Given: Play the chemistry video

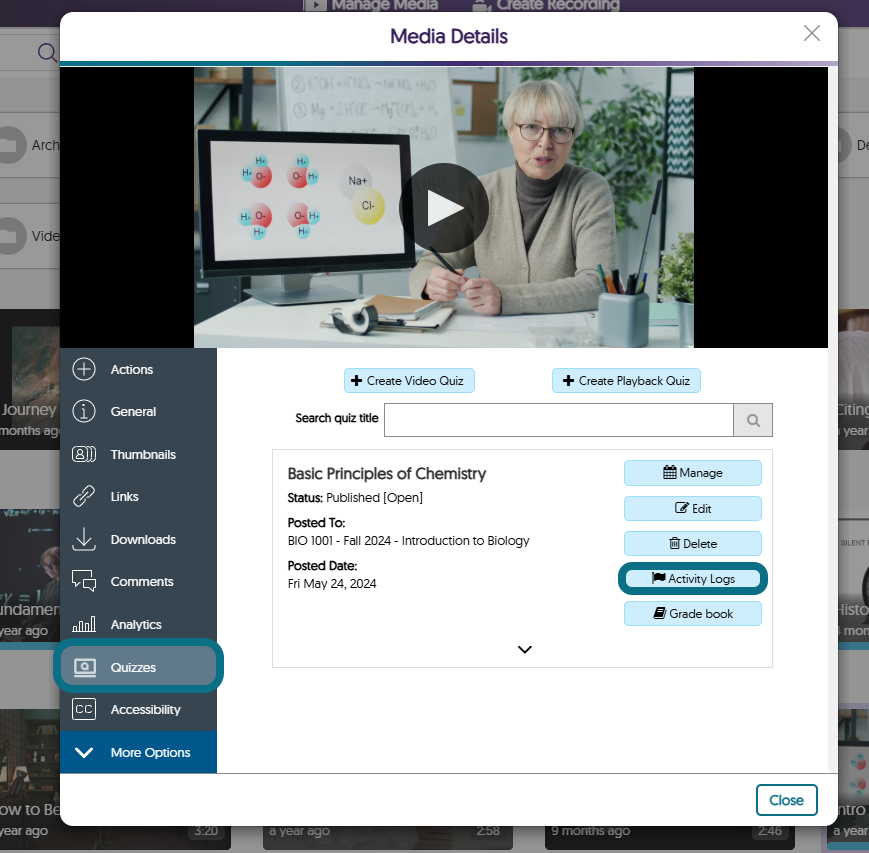Looking at the screenshot, I should click(444, 208).
